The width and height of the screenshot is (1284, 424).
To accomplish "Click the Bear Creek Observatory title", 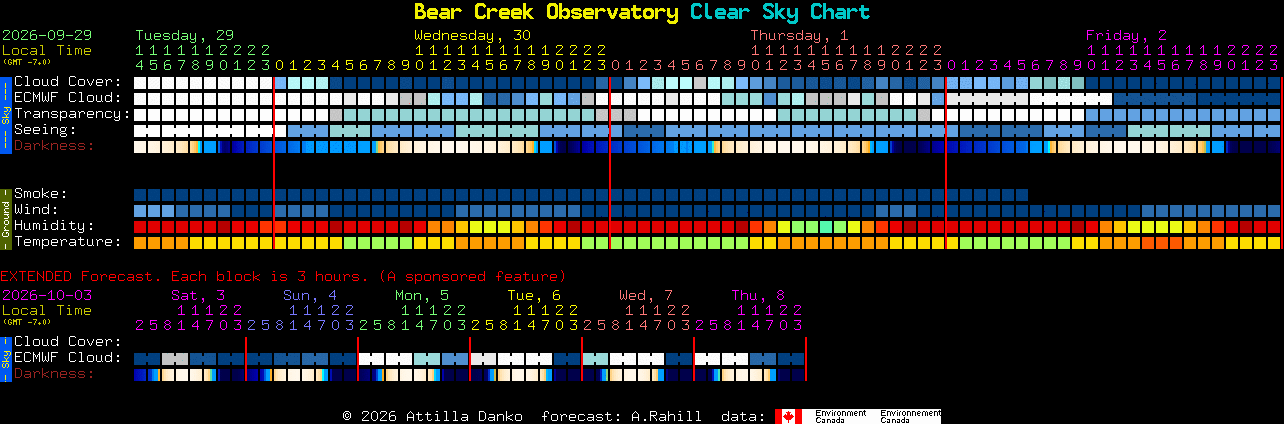I will point(546,12).
